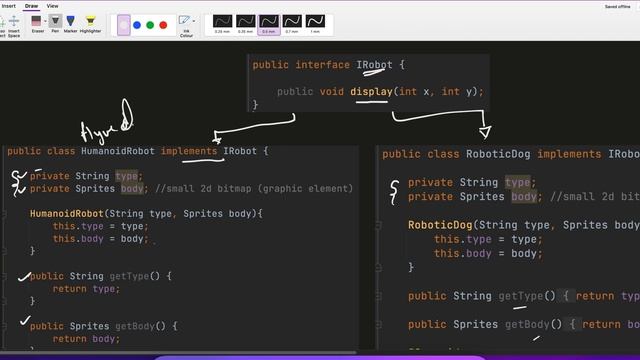Click 'getBody()' in the HumanoidRobot class
Screen dimensions: 640x360
(140, 326)
